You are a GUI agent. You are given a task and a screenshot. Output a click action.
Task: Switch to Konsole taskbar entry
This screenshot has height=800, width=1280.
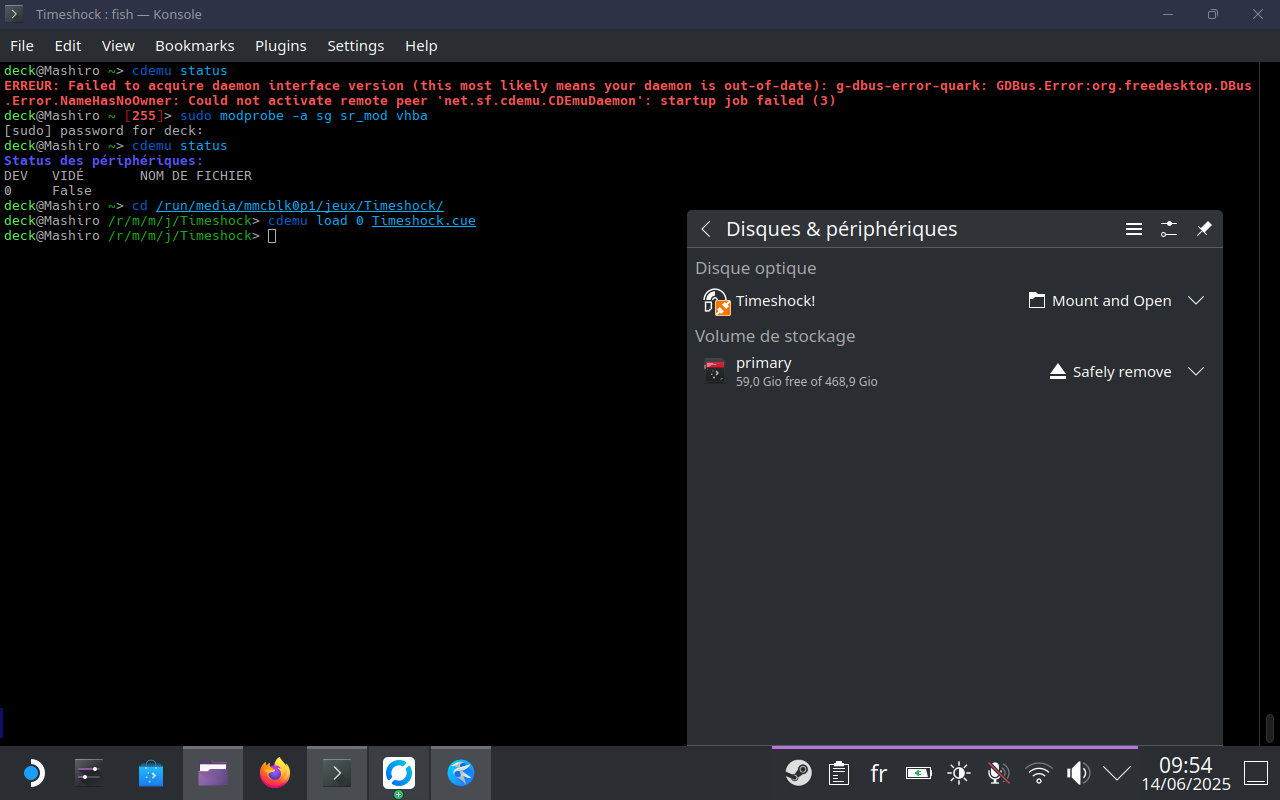coord(337,773)
